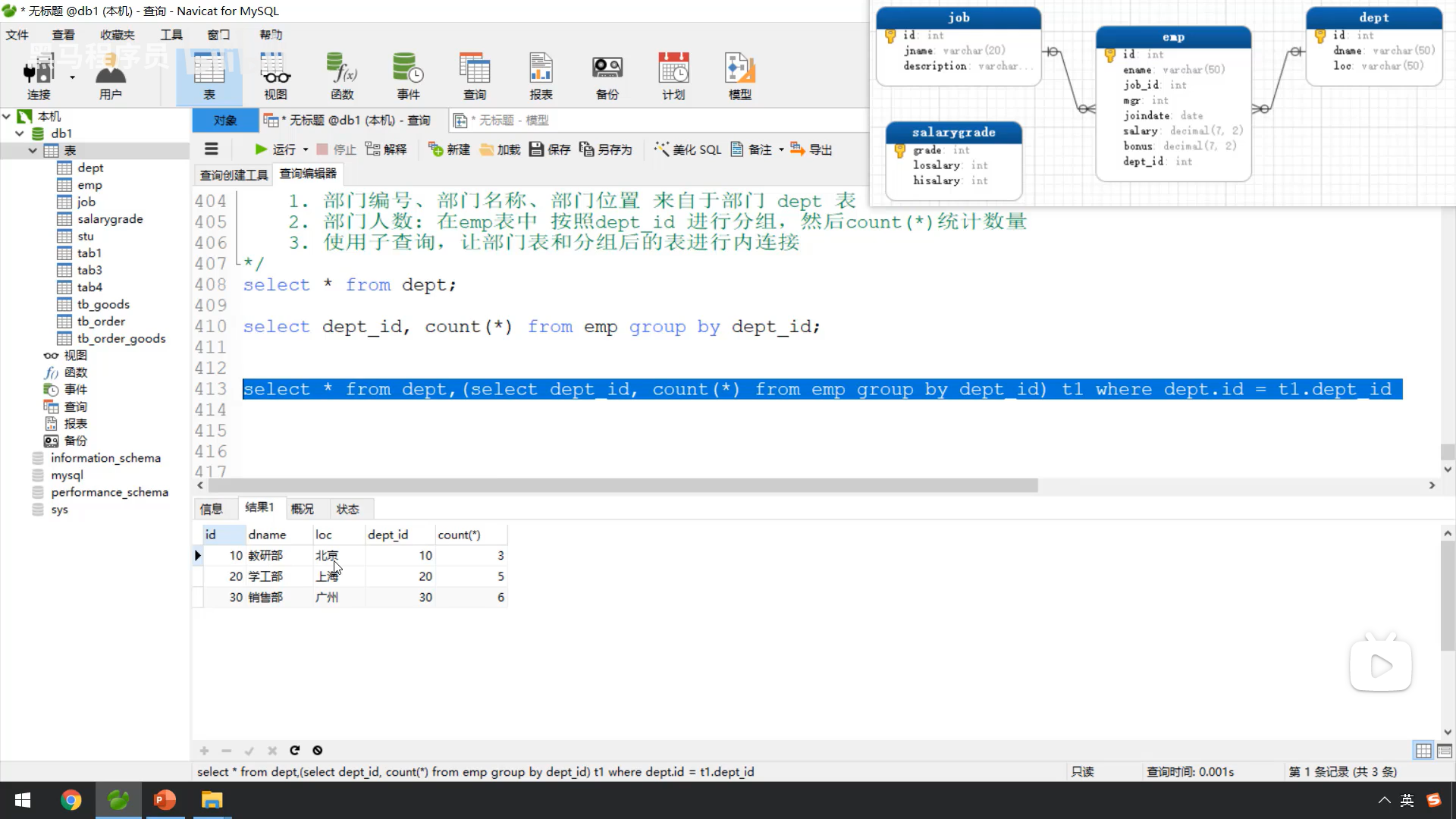Toggle the hamburger menu in query toolbar
The width and height of the screenshot is (1456, 819).
pyautogui.click(x=212, y=149)
